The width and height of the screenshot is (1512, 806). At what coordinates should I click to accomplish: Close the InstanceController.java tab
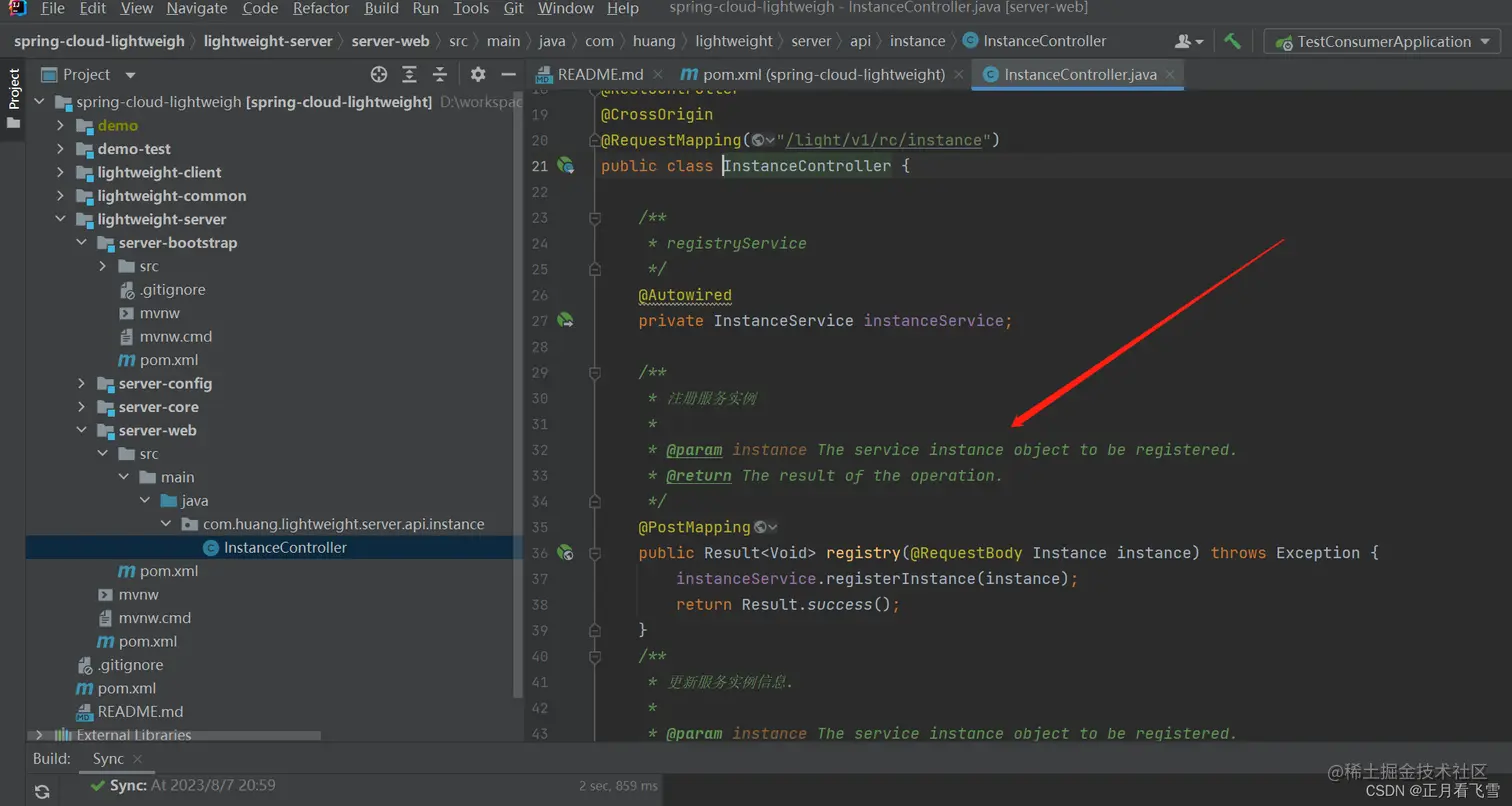(1170, 74)
